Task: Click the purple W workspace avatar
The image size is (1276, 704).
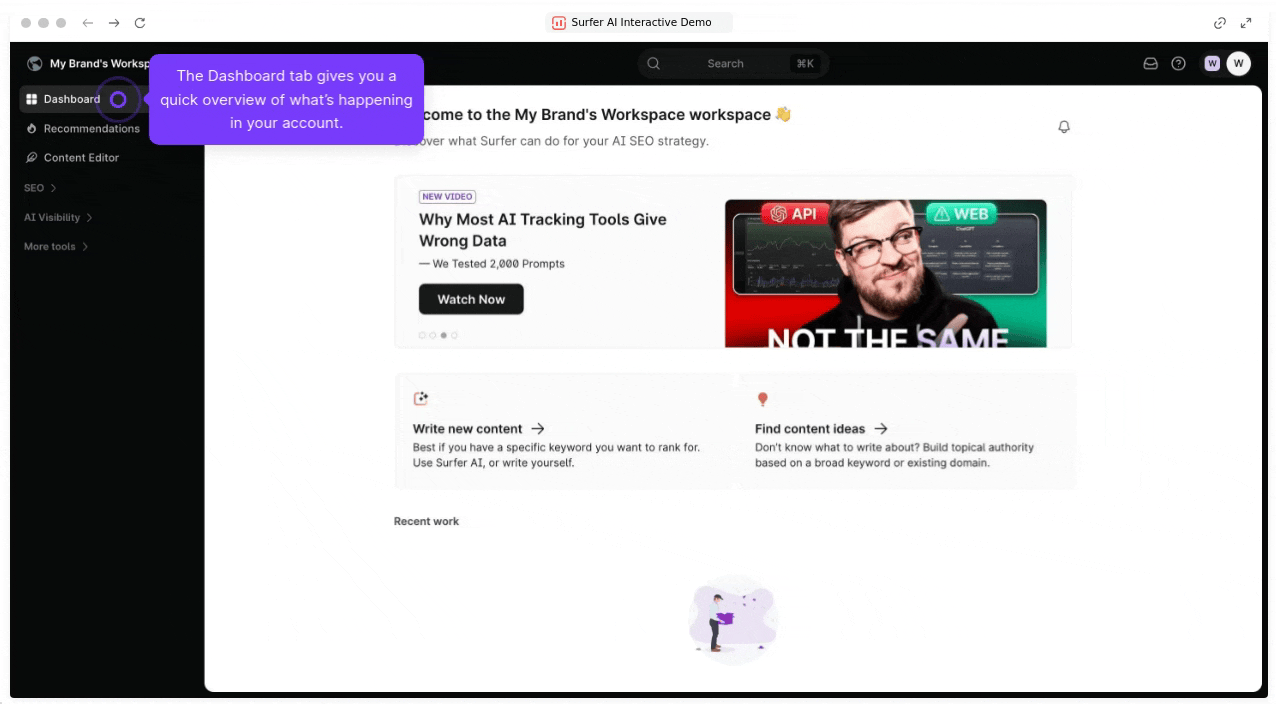Action: [1212, 63]
